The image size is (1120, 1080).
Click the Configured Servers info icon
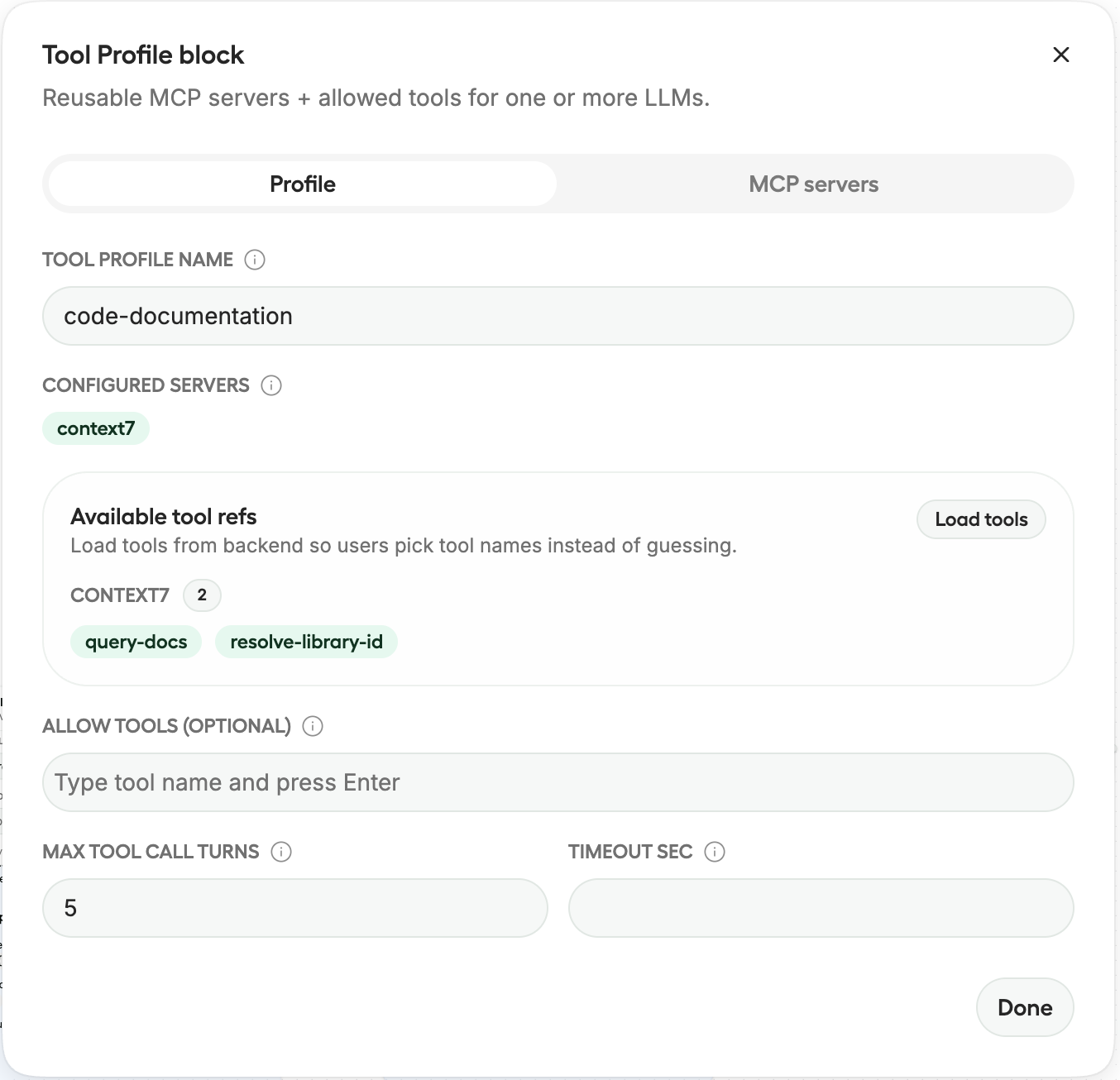pos(271,385)
